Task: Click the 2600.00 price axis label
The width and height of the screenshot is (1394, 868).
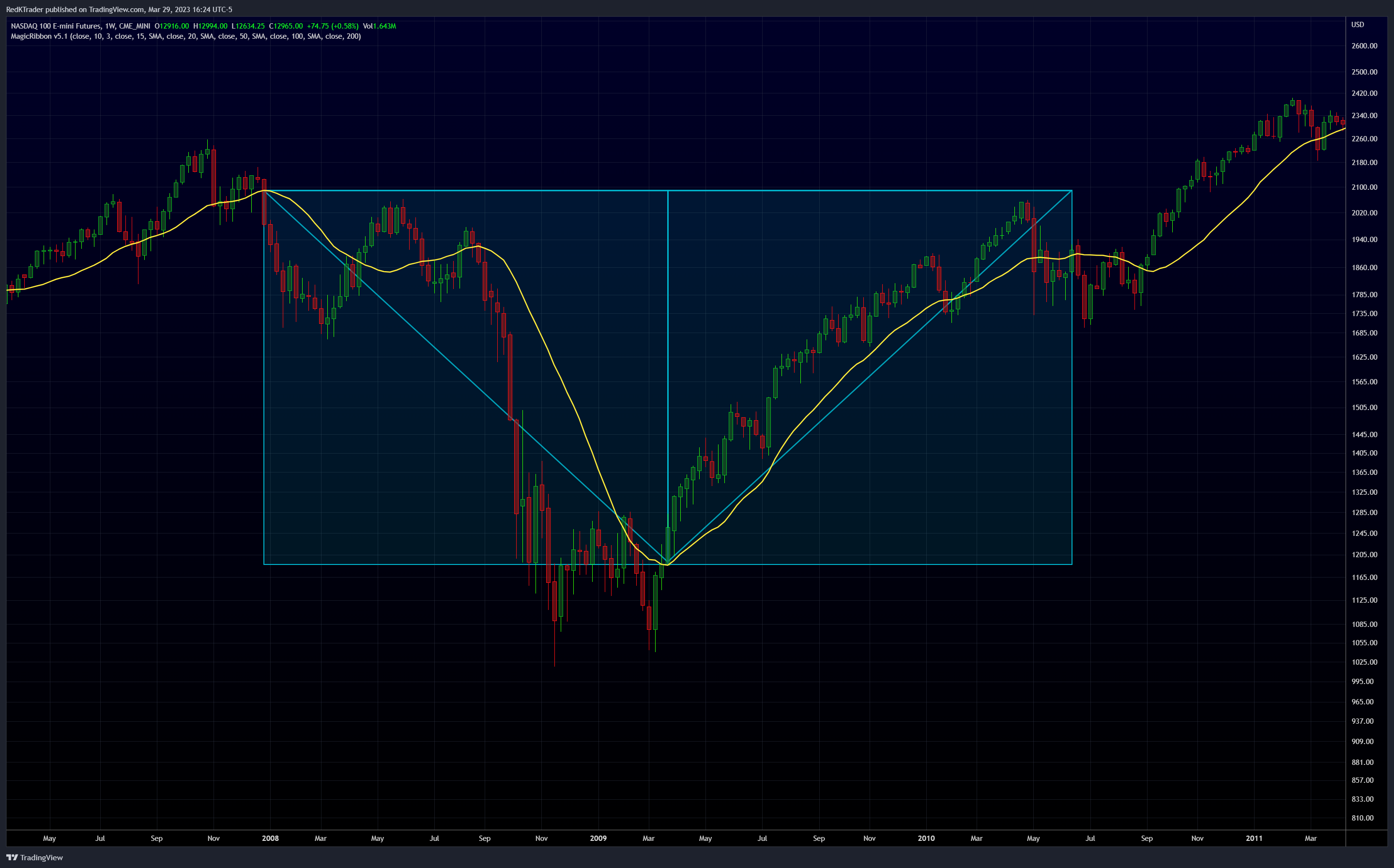Action: tap(1364, 46)
